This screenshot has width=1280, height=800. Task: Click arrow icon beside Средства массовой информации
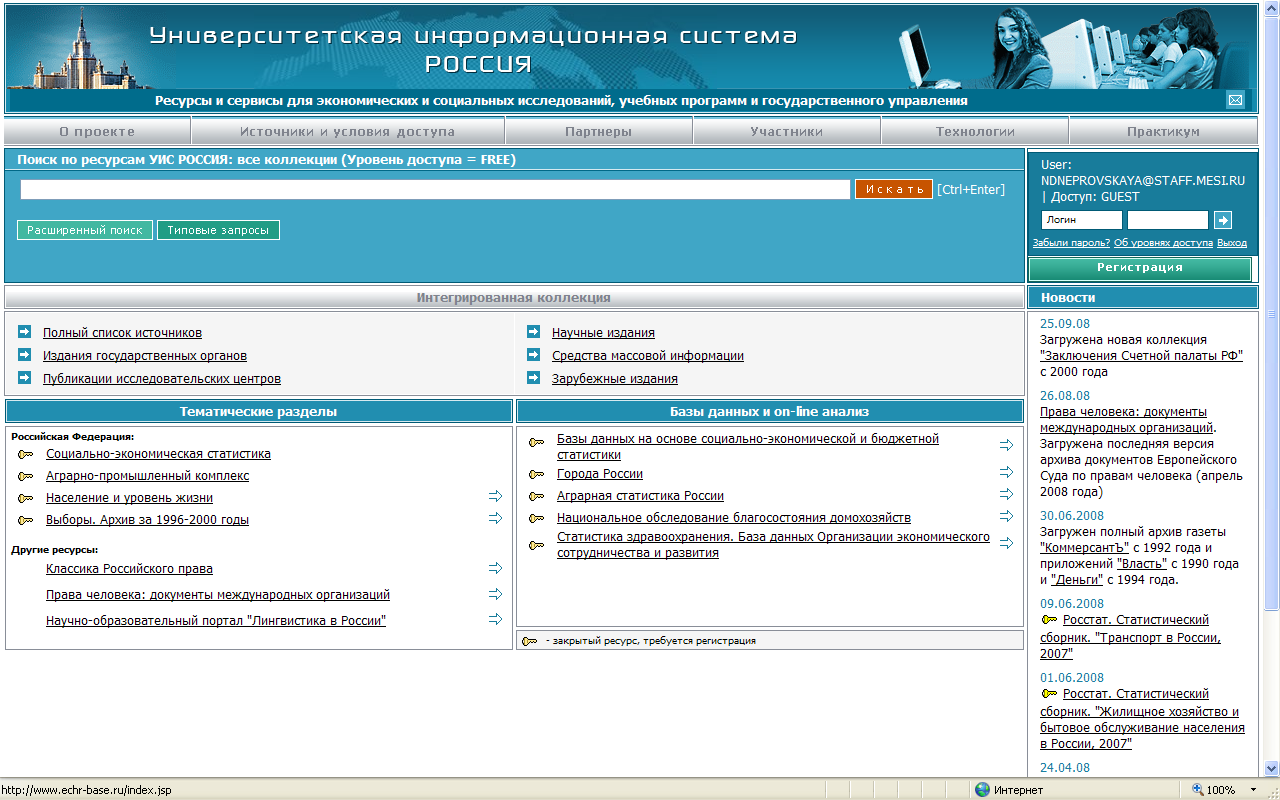[x=533, y=355]
